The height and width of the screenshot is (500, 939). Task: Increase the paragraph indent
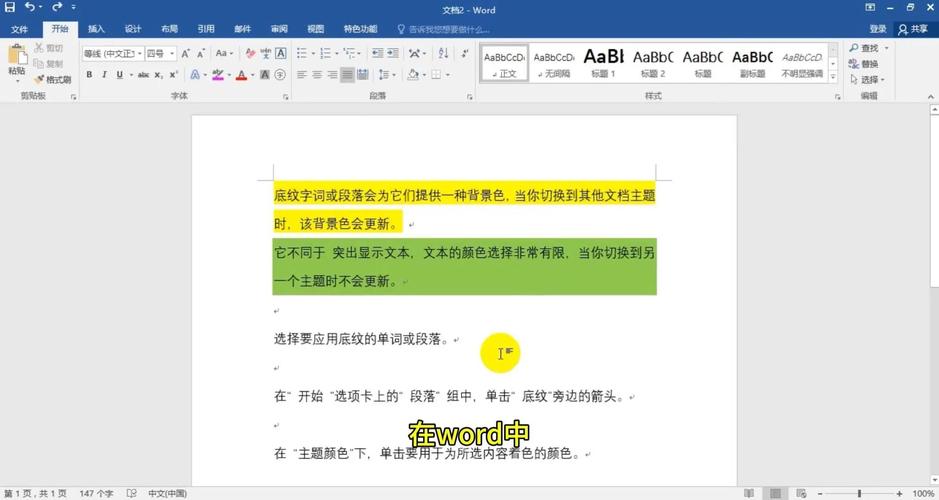pyautogui.click(x=393, y=53)
